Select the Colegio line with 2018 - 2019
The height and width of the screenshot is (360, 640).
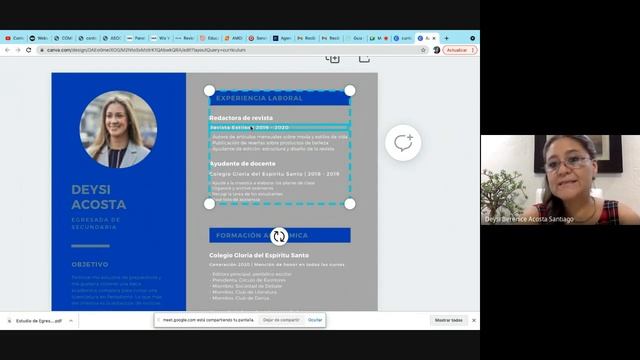(274, 174)
